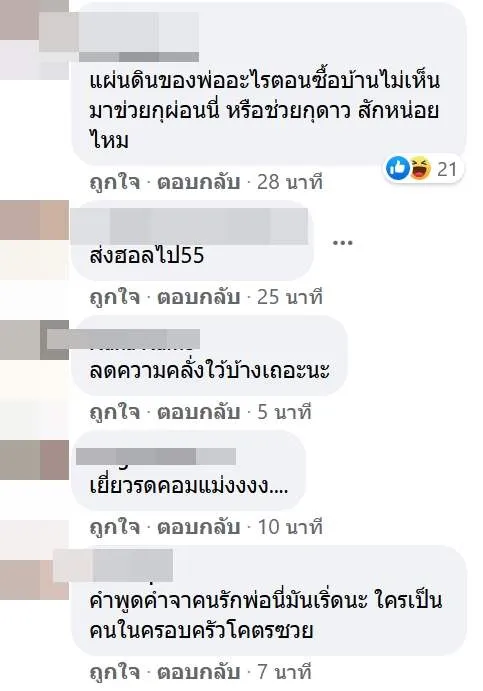Image resolution: width=483 pixels, height=691 pixels.
Task: Reply to the comment posted 7 นาที ago
Action: pos(198,672)
